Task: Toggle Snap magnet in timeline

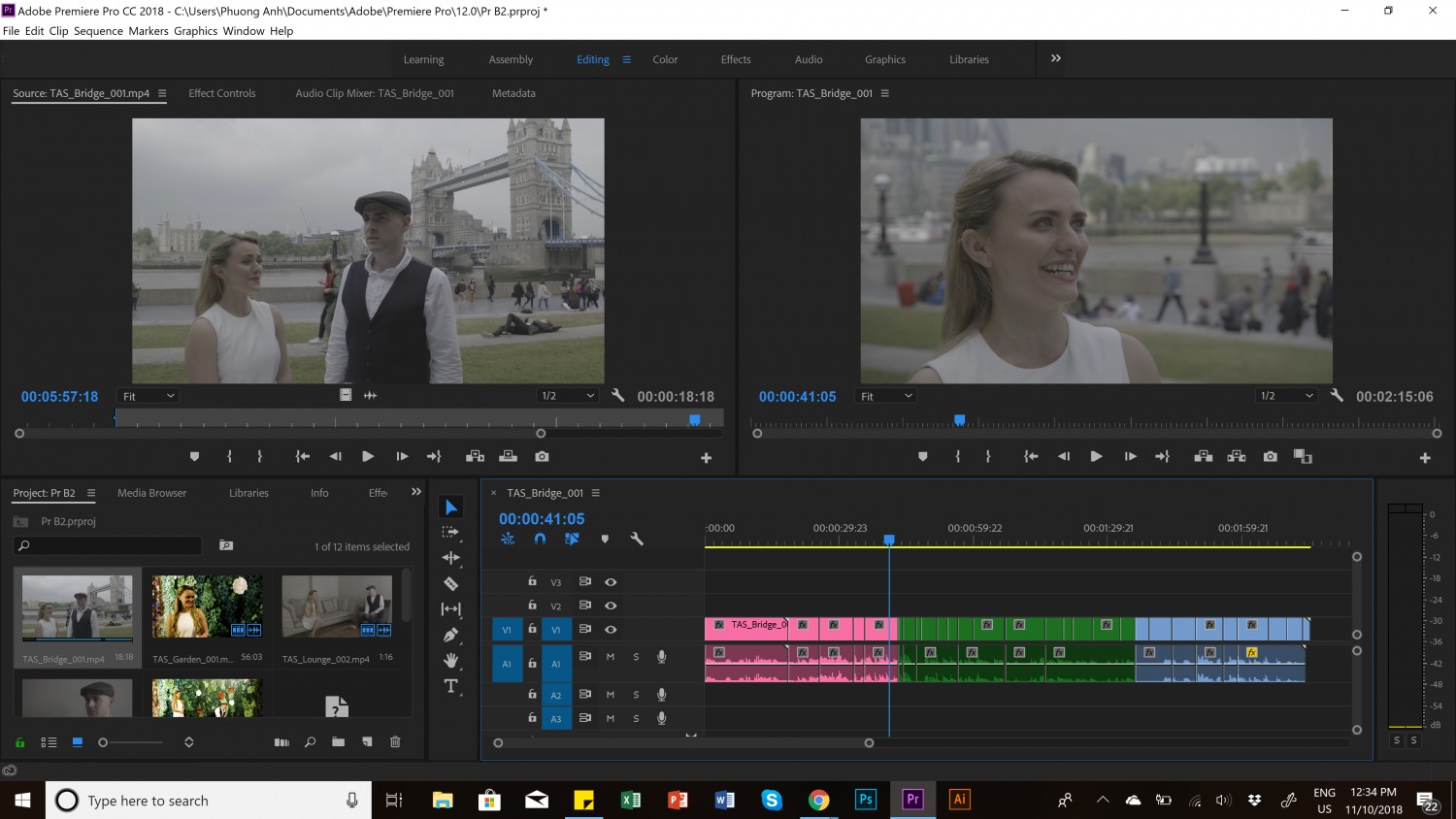Action: coord(540,539)
